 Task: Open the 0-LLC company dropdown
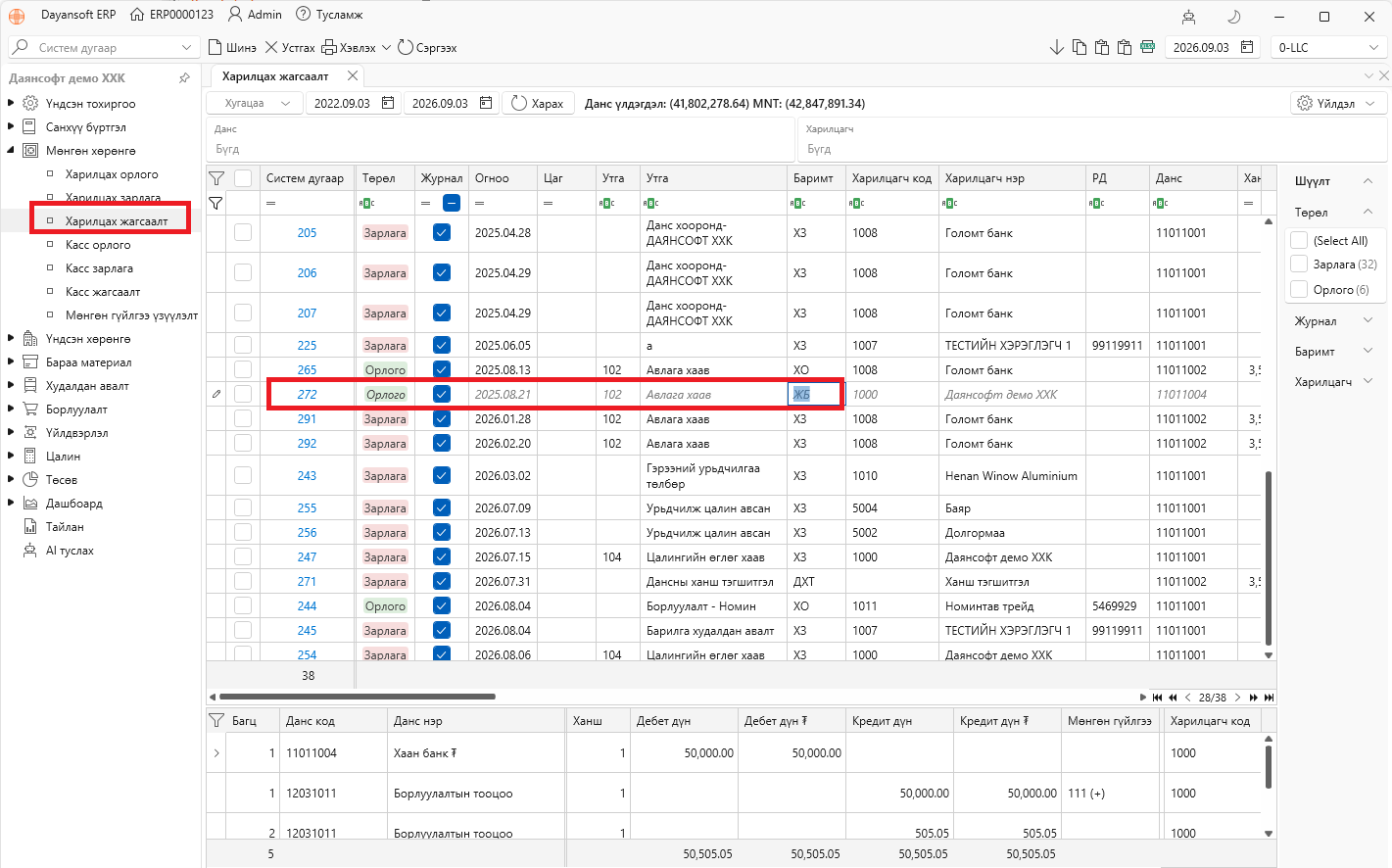coord(1327,47)
